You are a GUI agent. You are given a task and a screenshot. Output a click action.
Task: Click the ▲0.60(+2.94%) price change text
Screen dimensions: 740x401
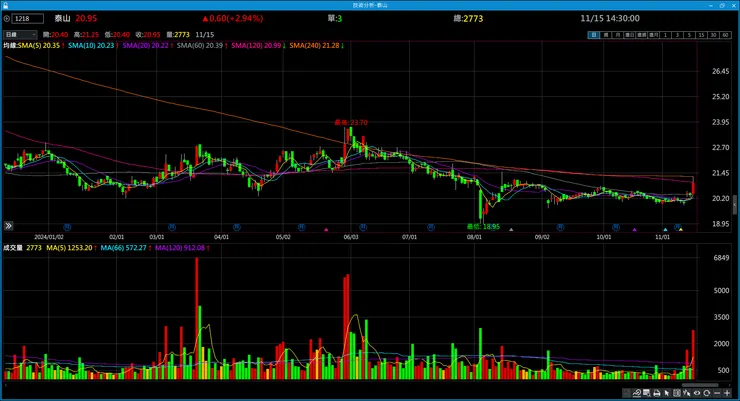point(232,18)
